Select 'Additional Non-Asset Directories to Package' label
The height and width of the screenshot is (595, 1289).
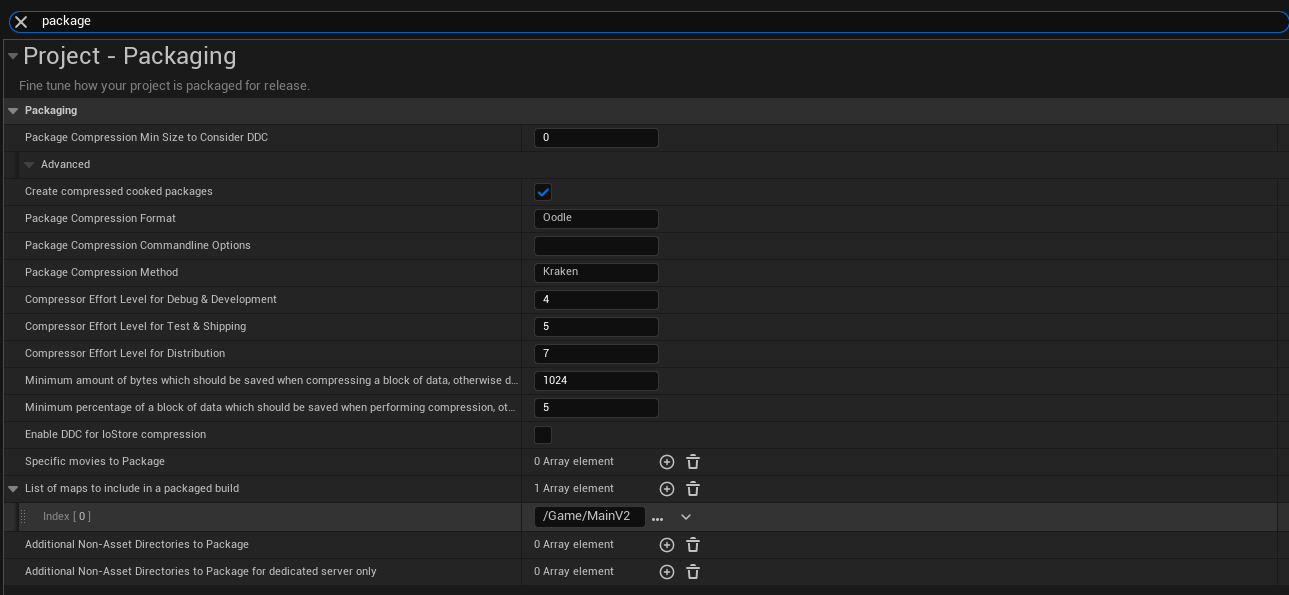[x=137, y=545]
